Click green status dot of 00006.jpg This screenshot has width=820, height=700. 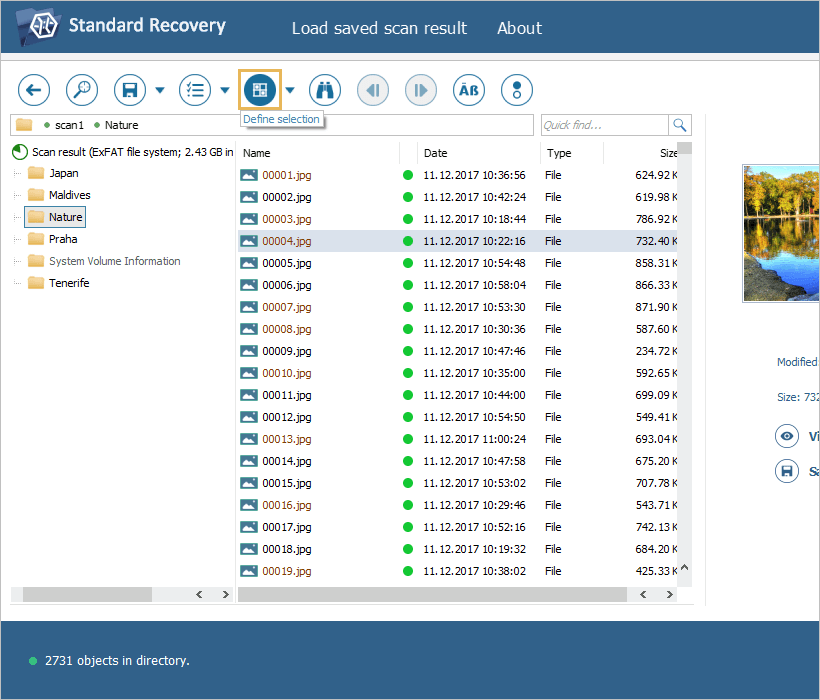[408, 285]
